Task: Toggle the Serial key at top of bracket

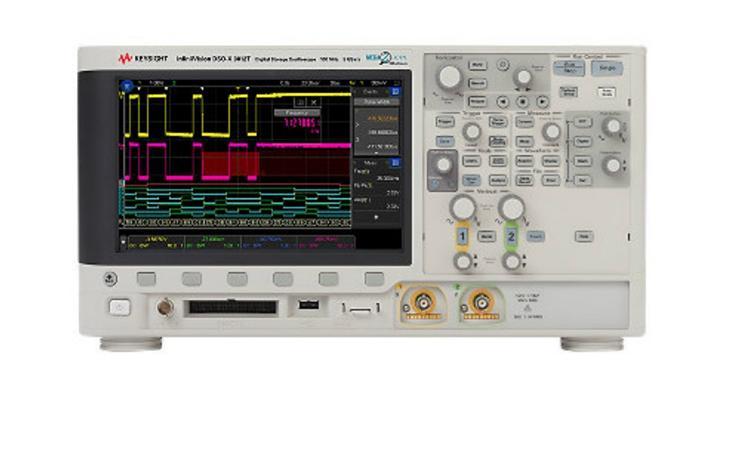Action: pyautogui.click(x=582, y=122)
